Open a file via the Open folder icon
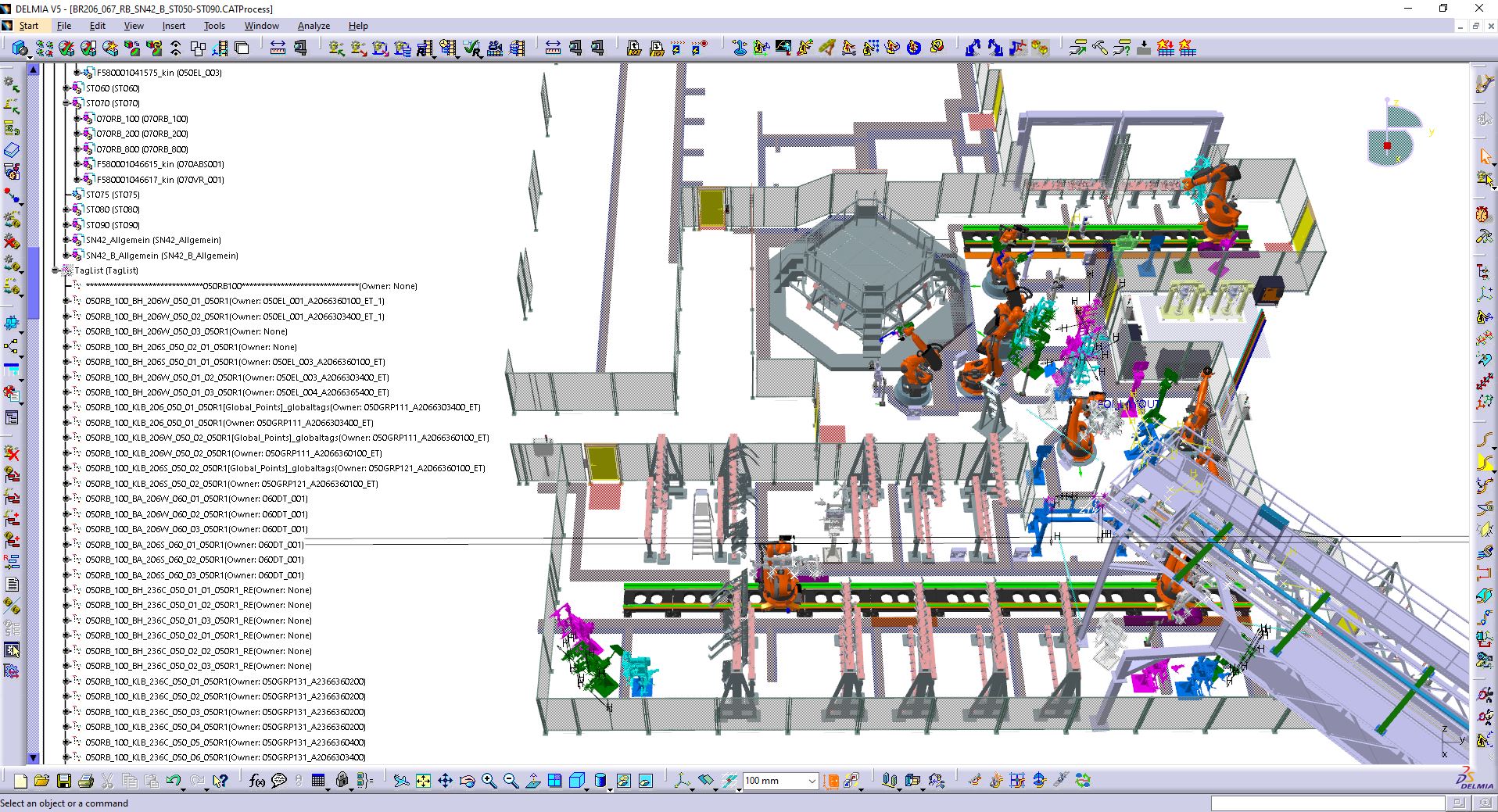Screen dimensions: 1498x812 tap(42, 780)
